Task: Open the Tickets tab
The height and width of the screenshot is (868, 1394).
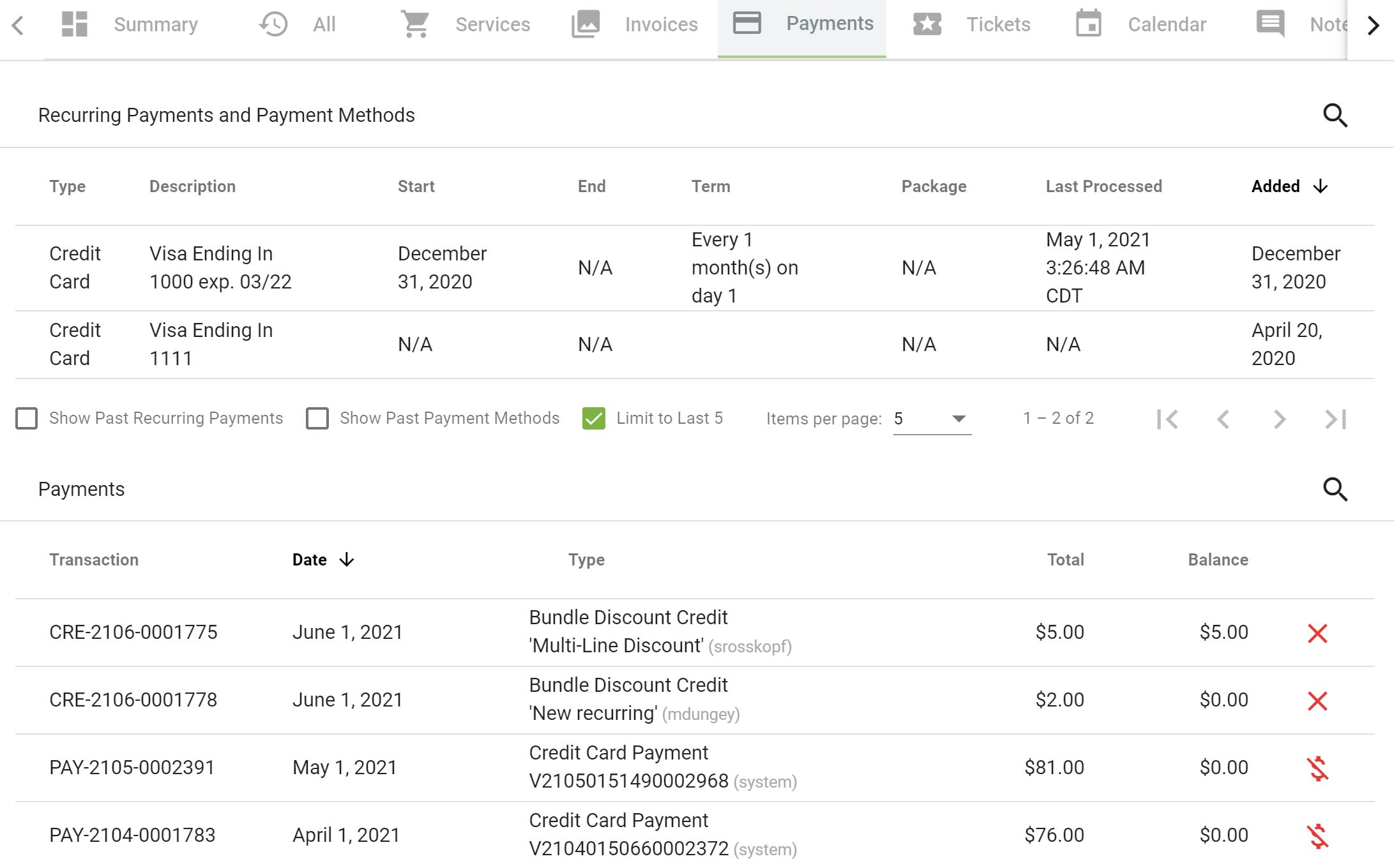Action: click(971, 25)
